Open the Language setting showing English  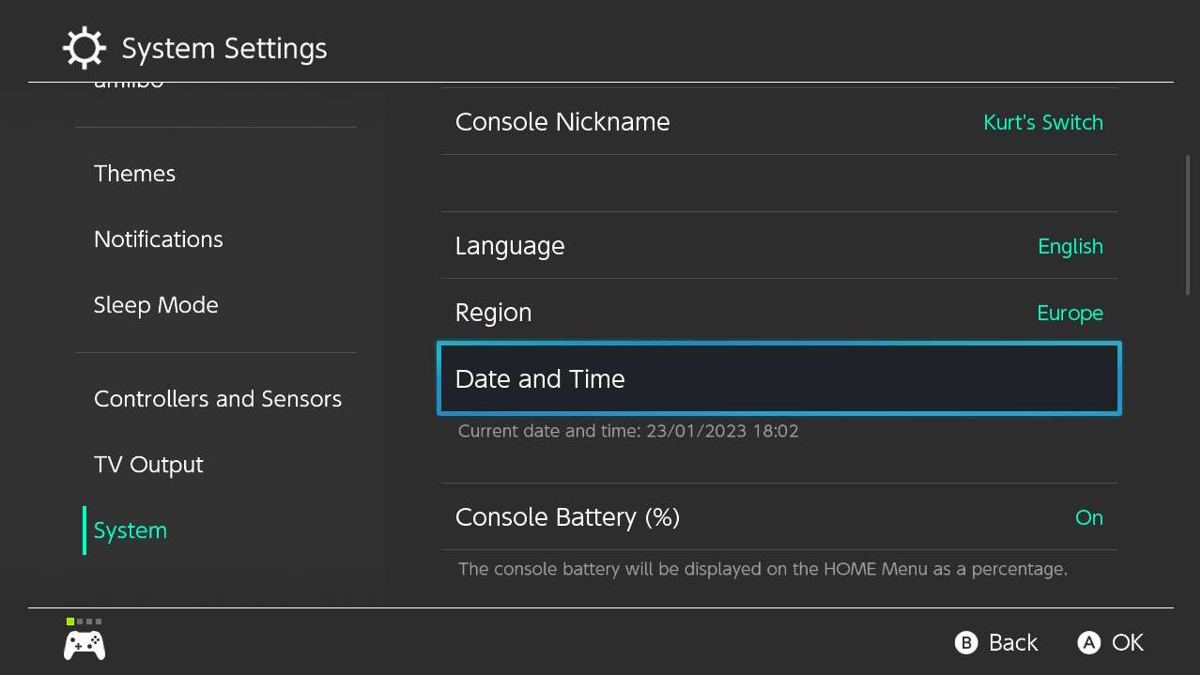[x=778, y=246]
